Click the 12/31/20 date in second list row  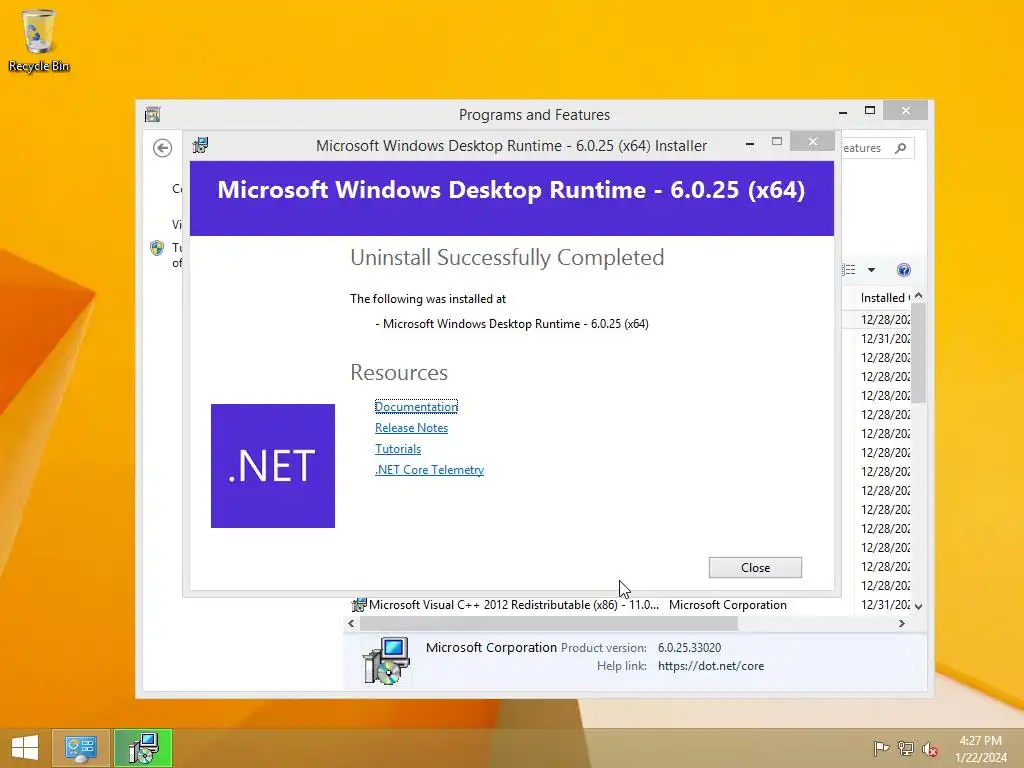click(885, 338)
